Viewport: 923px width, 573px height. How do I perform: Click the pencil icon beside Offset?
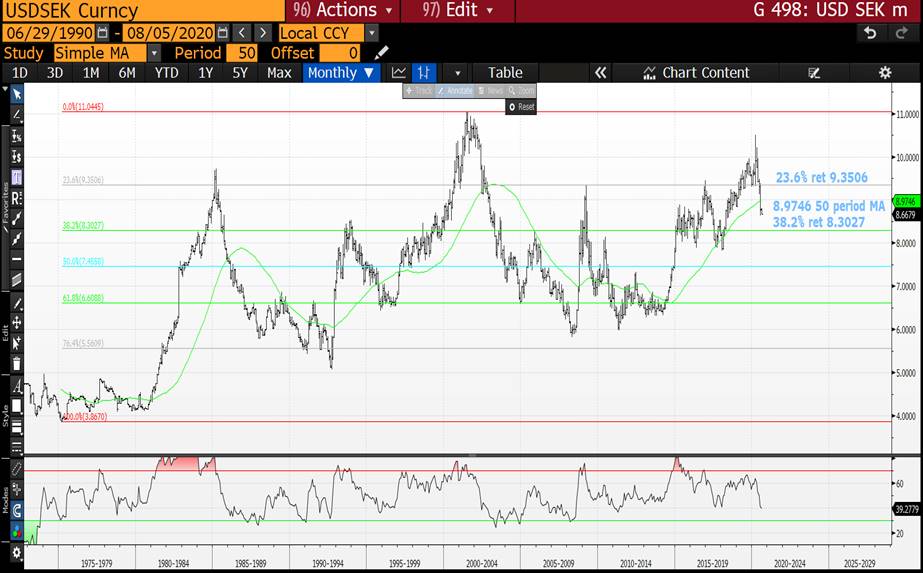[x=381, y=53]
